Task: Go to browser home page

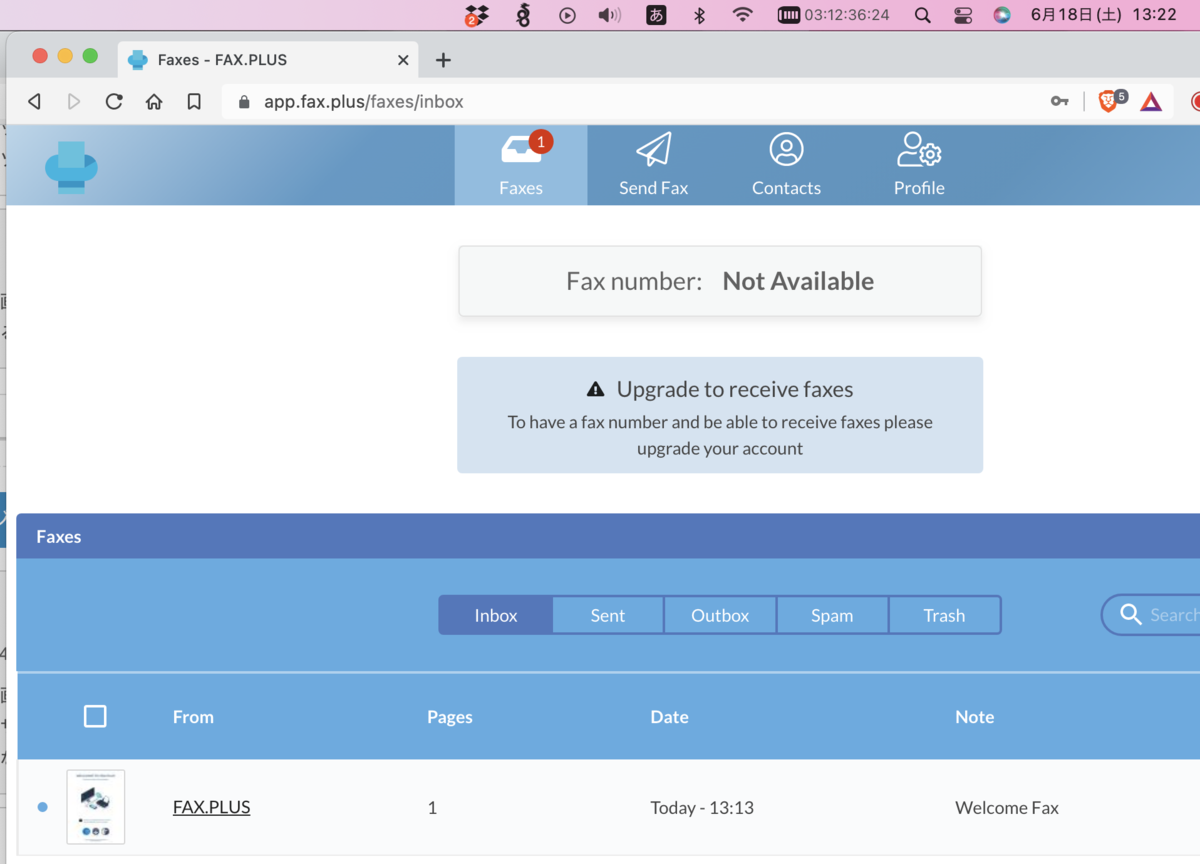Action: (x=154, y=101)
